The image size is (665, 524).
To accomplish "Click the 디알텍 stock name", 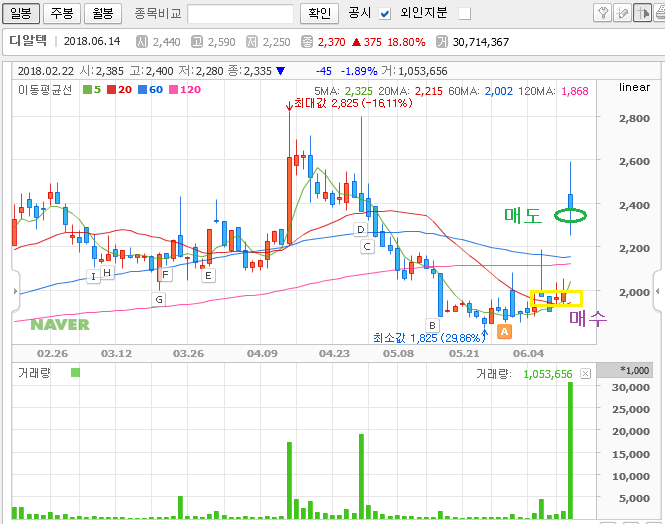I will [28, 41].
